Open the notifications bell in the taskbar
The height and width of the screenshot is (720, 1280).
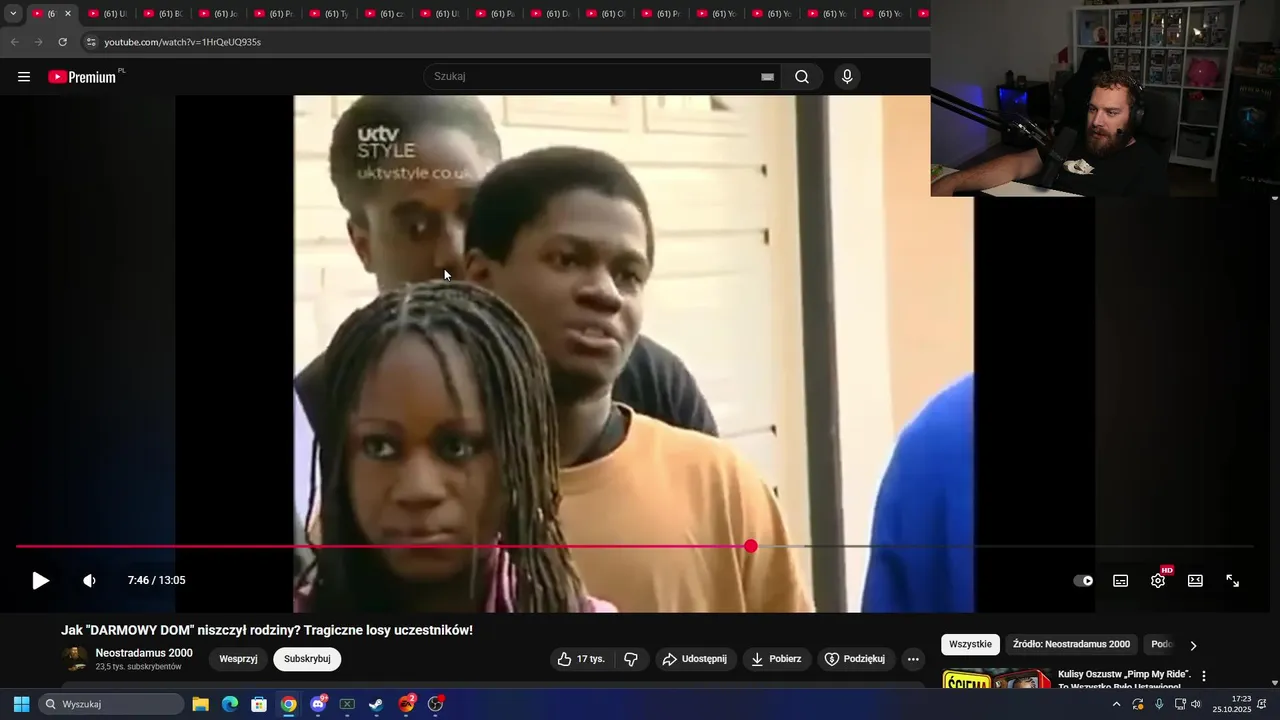coord(1262,704)
